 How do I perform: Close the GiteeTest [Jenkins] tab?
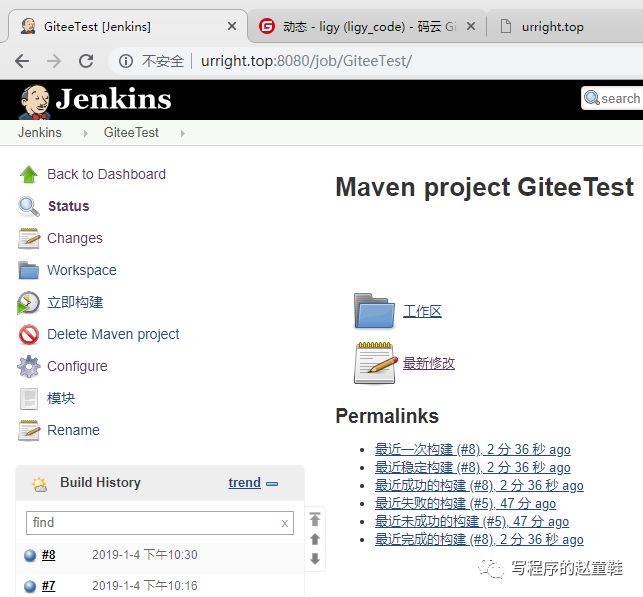pyautogui.click(x=232, y=26)
